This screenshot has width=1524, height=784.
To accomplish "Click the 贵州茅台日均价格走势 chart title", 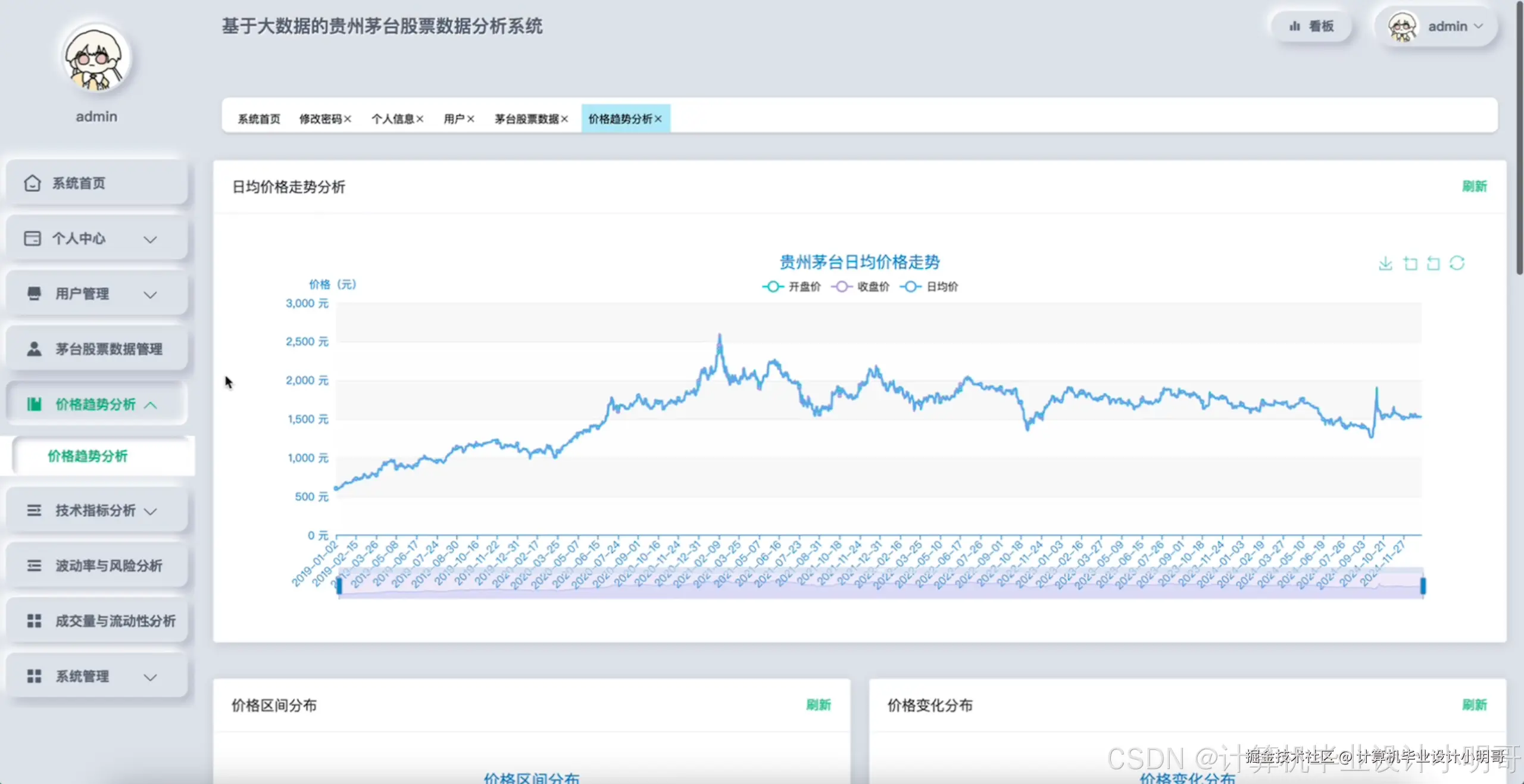I will point(860,262).
